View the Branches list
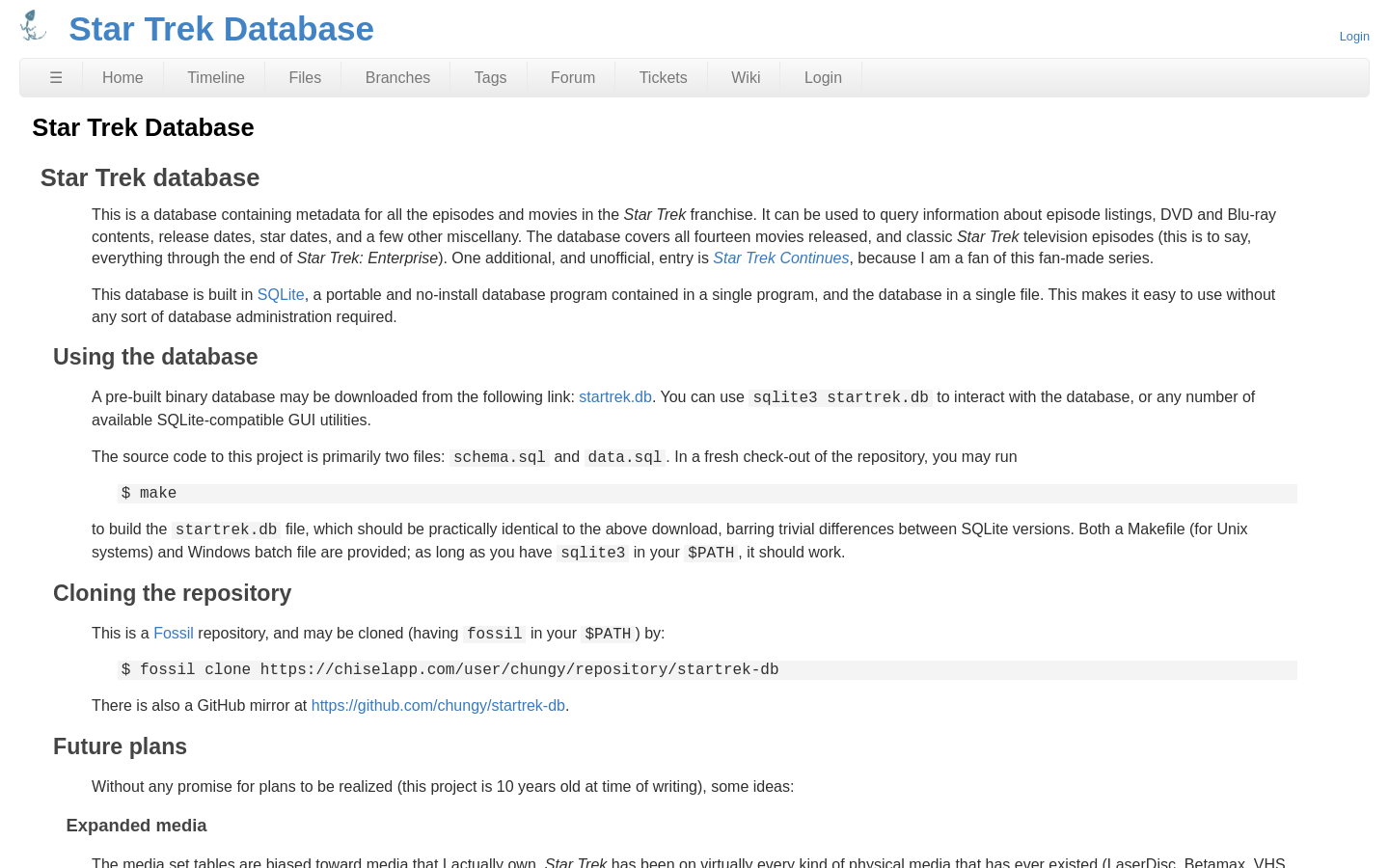This screenshot has width=1389, height=868. click(397, 78)
